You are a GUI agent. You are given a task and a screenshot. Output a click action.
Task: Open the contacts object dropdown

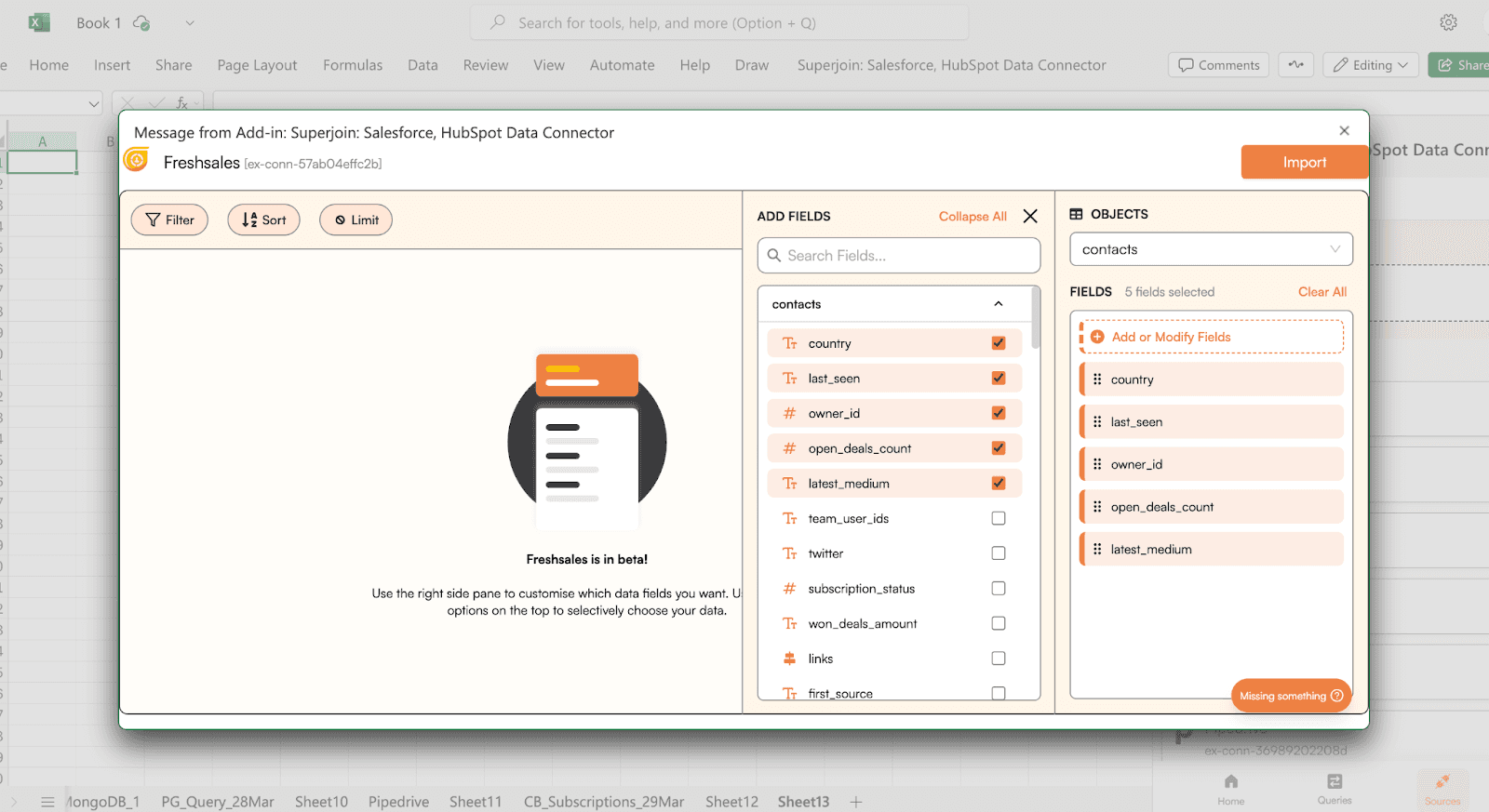click(1211, 249)
